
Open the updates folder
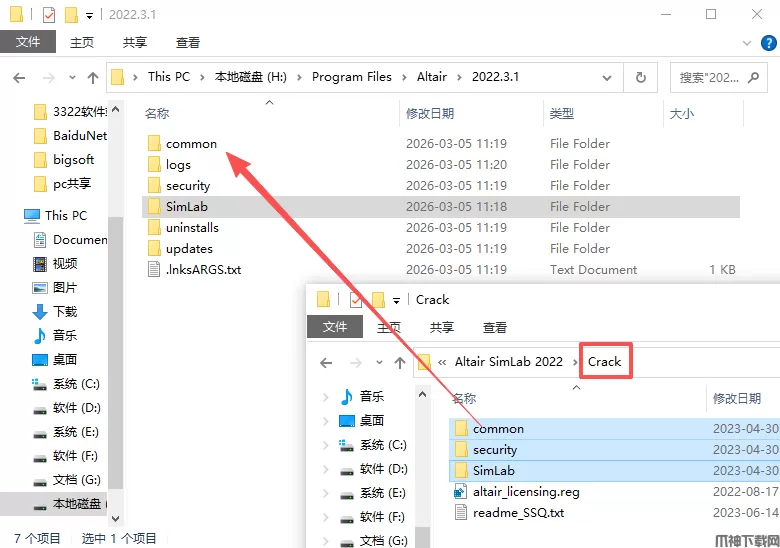coord(189,249)
